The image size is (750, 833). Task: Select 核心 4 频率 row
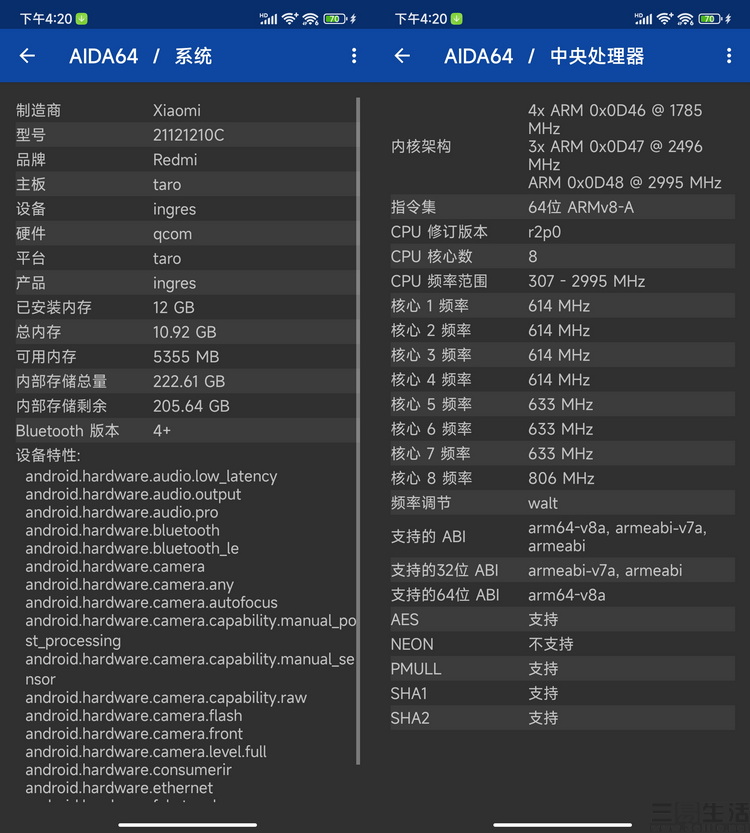[x=562, y=380]
